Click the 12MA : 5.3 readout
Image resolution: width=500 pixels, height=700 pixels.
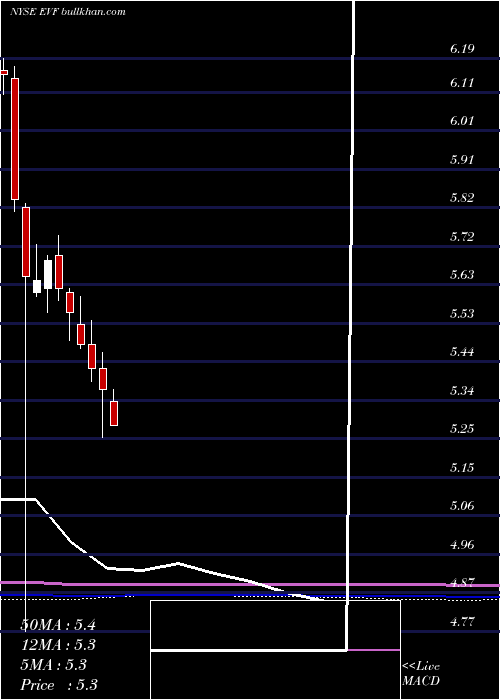(x=58, y=645)
